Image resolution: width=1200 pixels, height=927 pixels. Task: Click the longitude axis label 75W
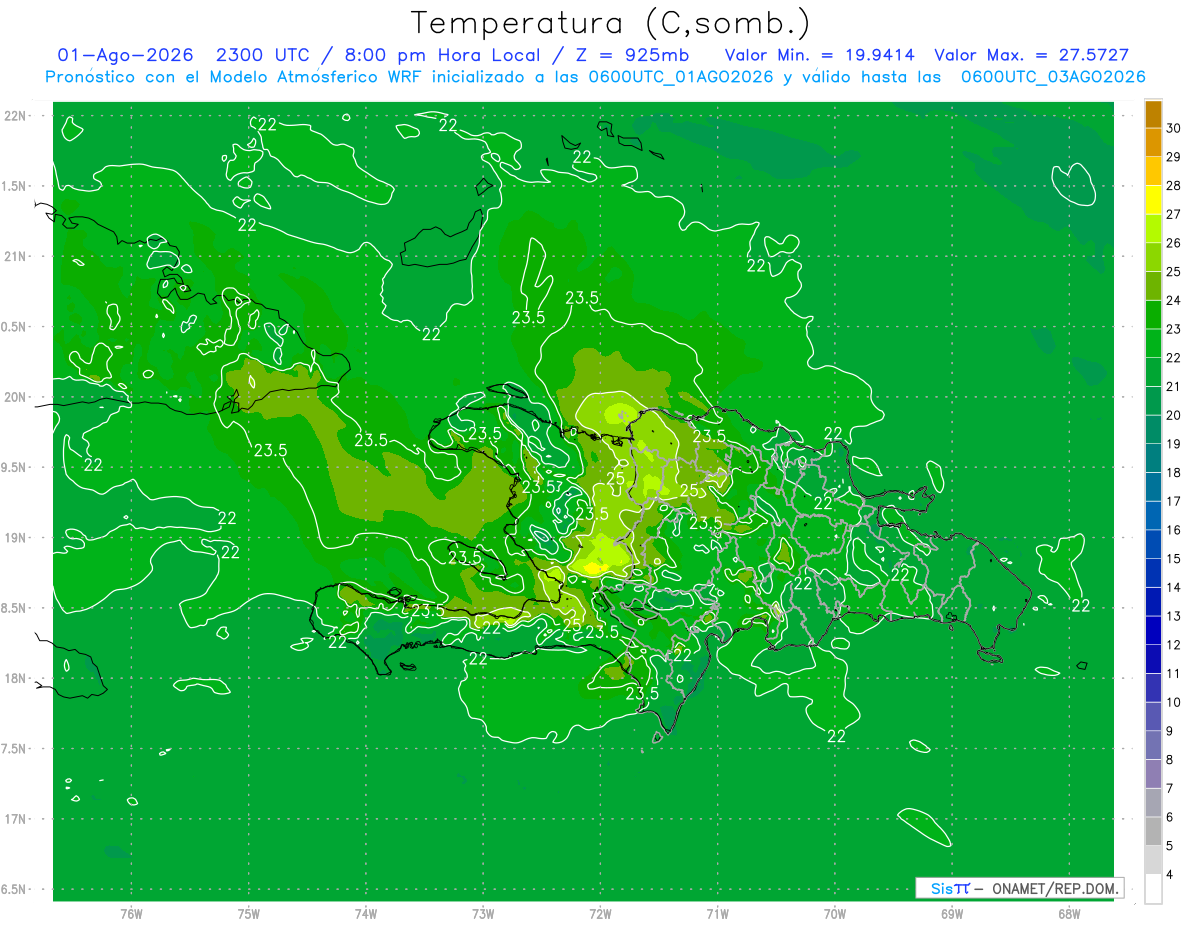[249, 914]
